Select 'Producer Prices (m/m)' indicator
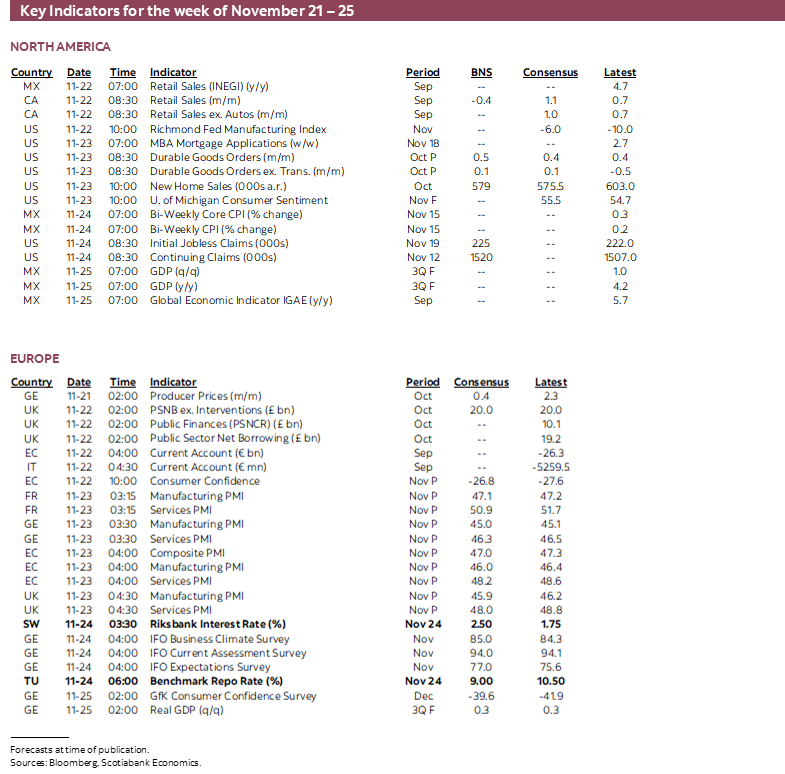 (206, 396)
